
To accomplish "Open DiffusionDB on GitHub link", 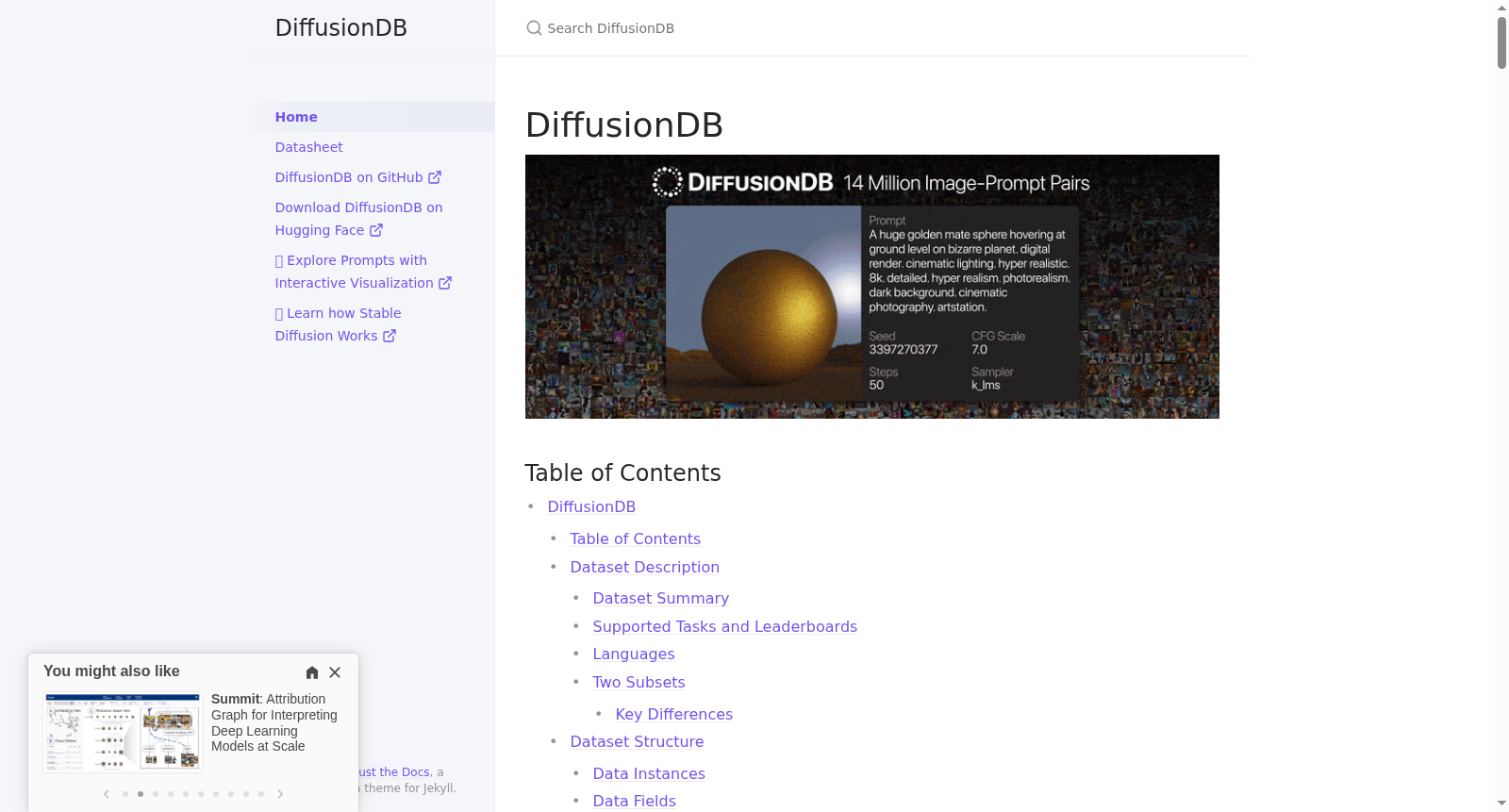I will click(x=358, y=177).
